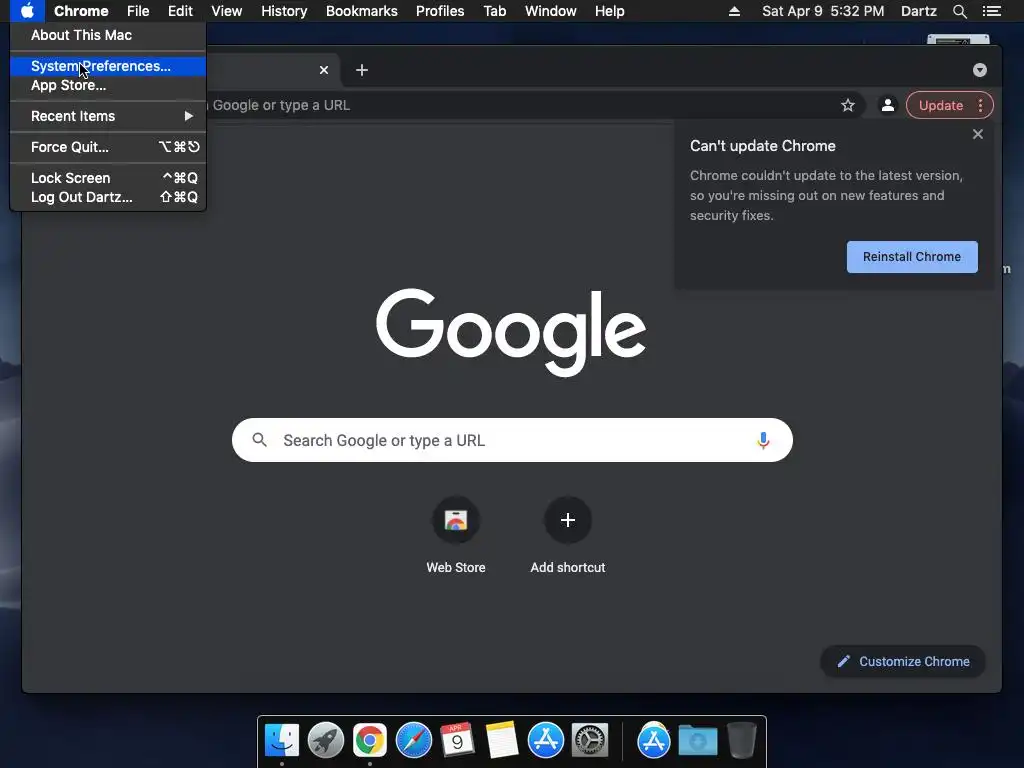Open the Chrome application menu
Viewport: 1024px width, 768px height.
coord(81,11)
